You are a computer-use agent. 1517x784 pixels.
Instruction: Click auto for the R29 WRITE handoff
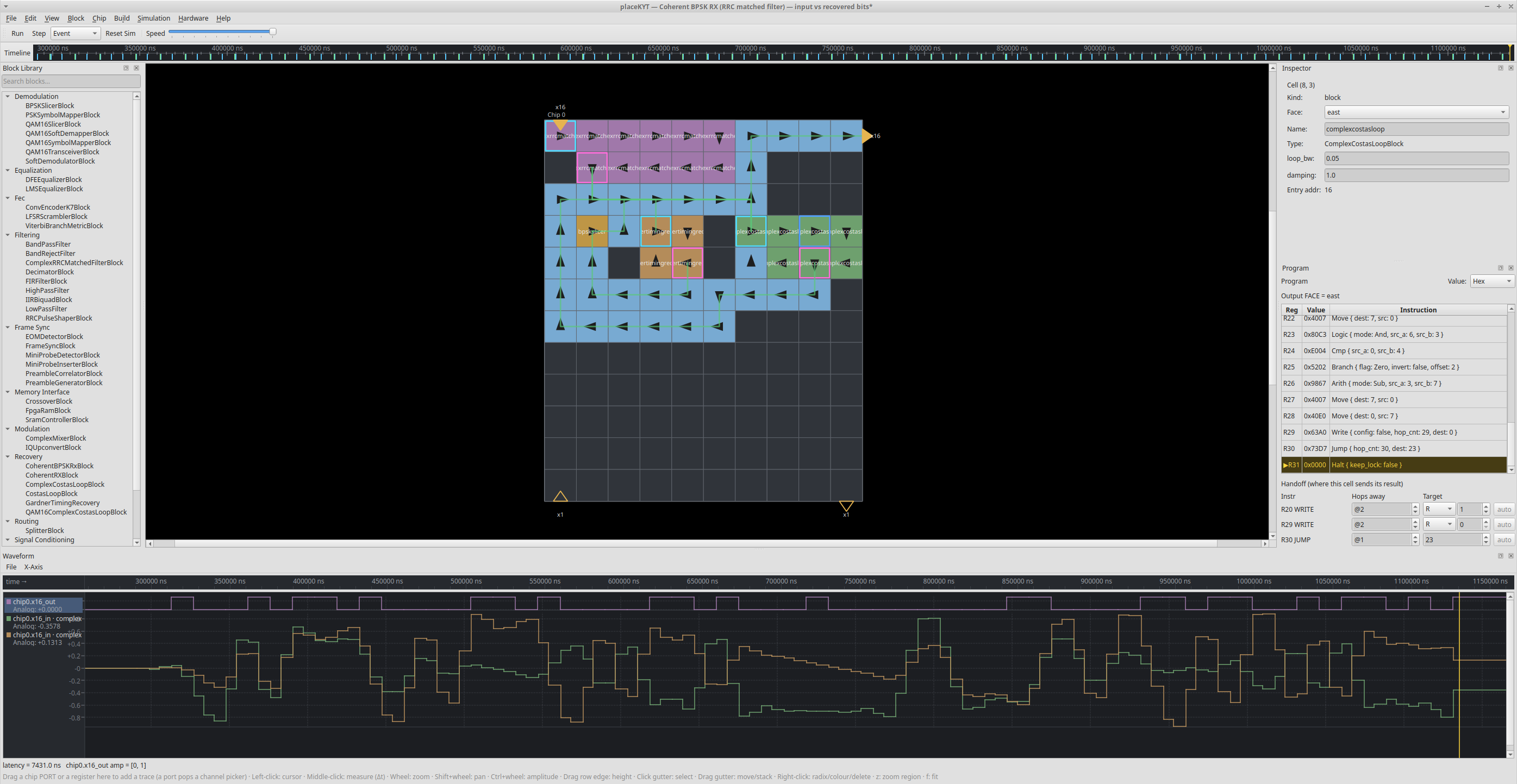[1504, 524]
